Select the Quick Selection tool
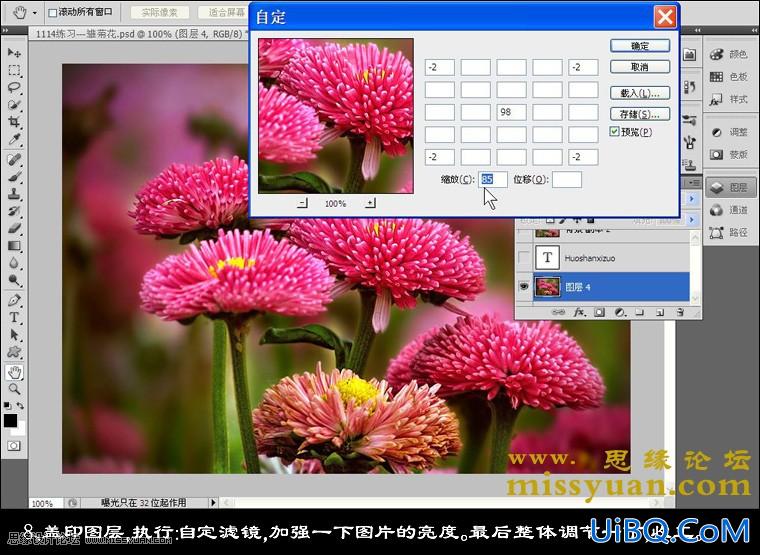 (14, 105)
